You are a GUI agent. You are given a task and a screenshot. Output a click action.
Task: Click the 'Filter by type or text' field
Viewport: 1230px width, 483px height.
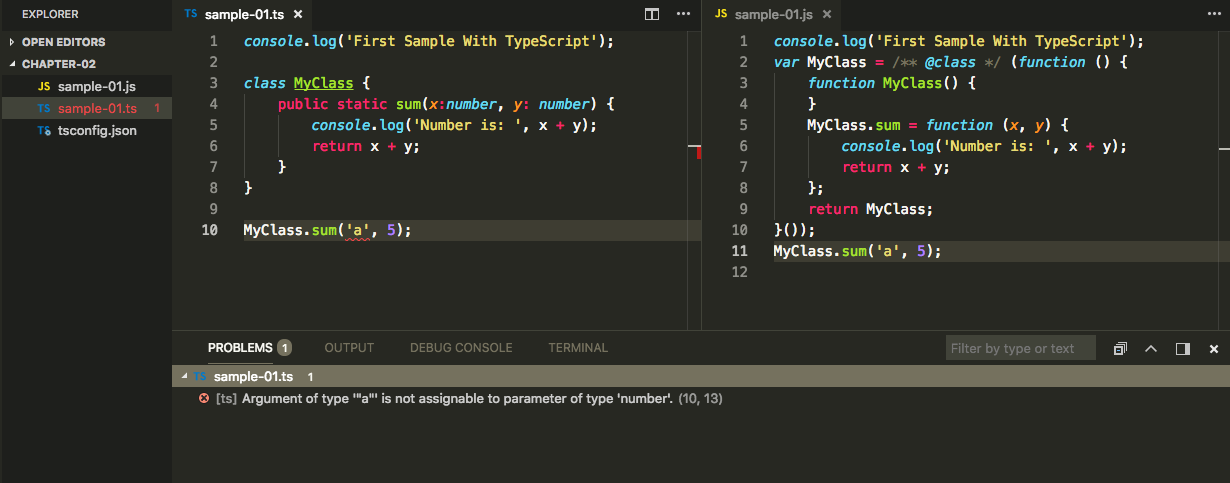[x=1020, y=348]
